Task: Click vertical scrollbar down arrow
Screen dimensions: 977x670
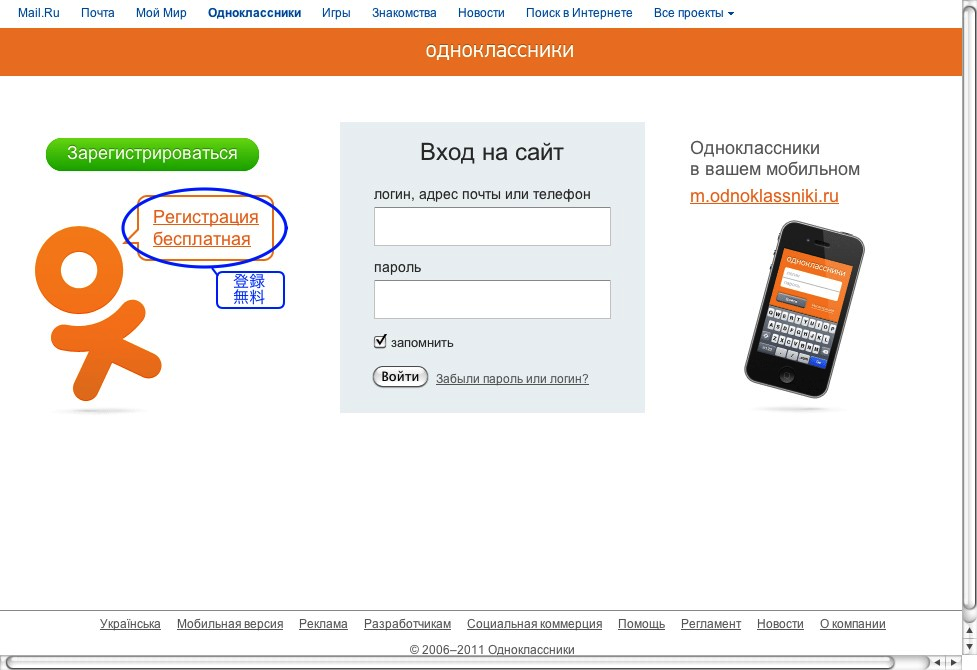Action: click(x=969, y=647)
